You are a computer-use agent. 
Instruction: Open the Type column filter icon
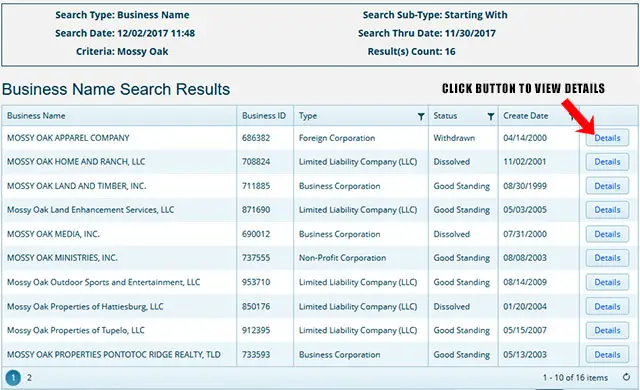click(x=421, y=117)
